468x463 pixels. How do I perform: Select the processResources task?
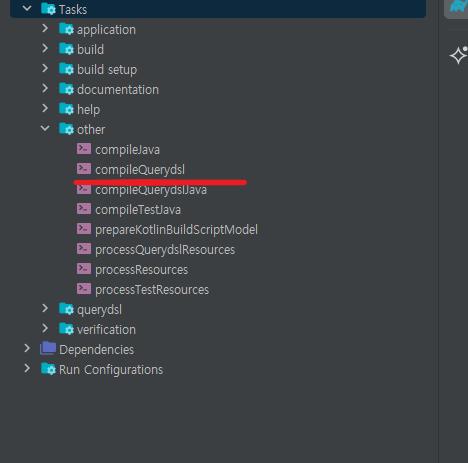142,270
